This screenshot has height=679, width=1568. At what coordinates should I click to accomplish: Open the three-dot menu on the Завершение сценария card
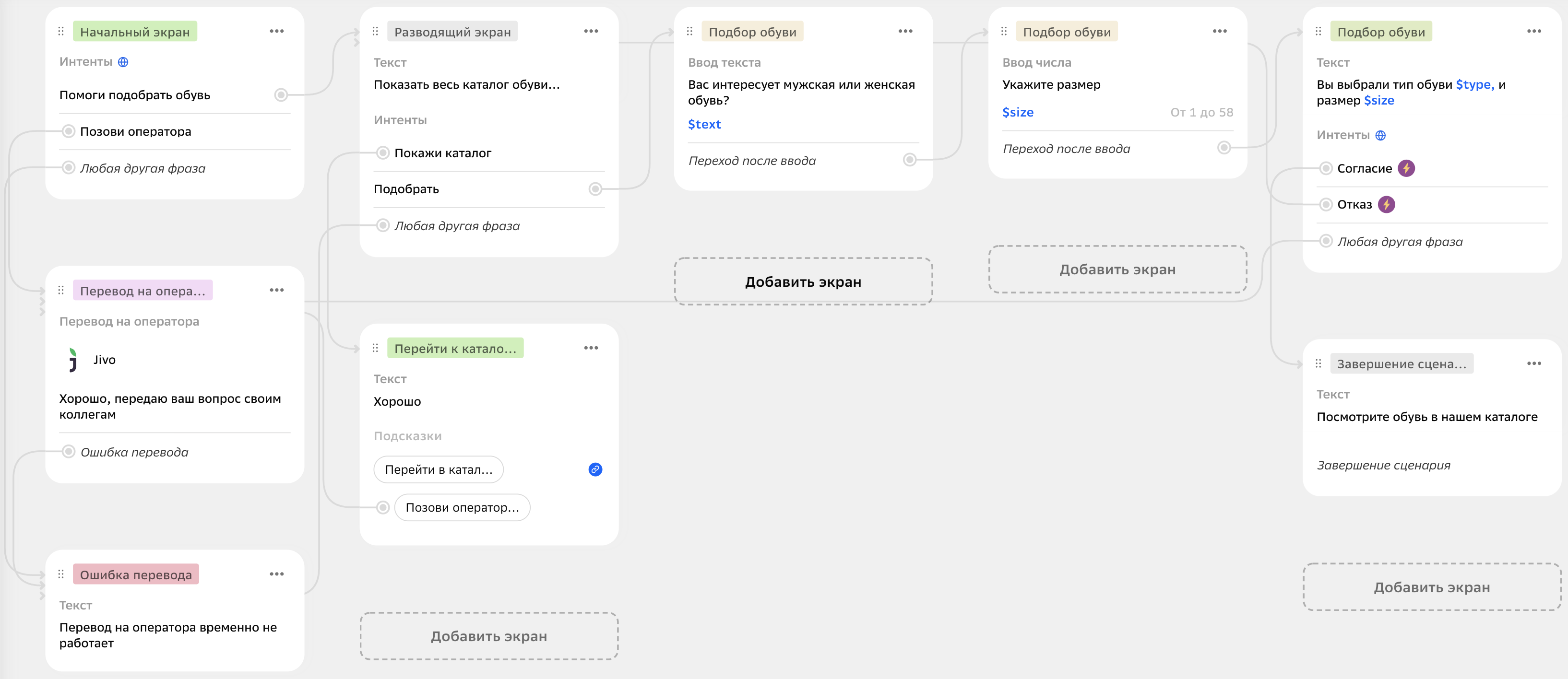click(x=1534, y=364)
